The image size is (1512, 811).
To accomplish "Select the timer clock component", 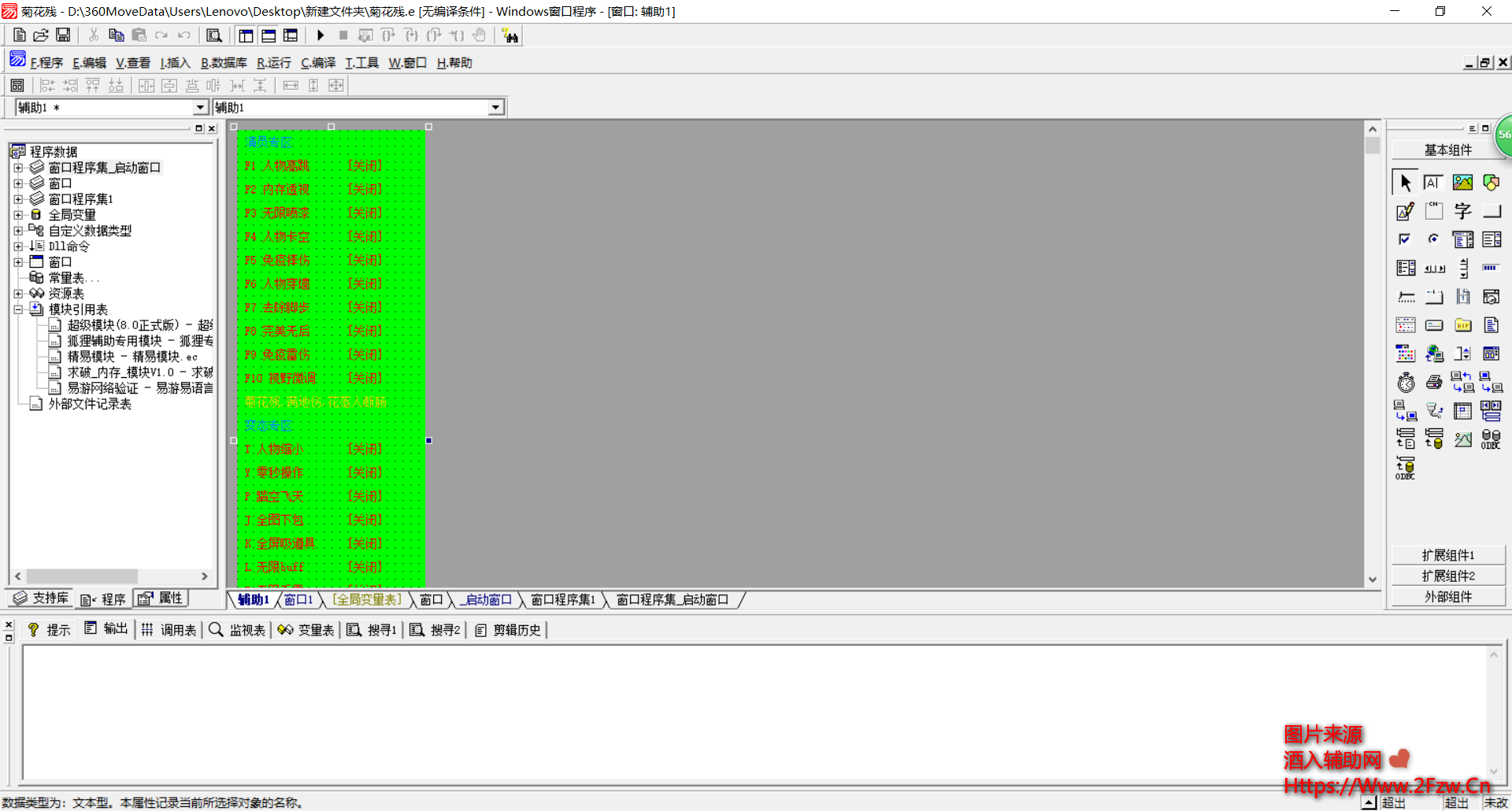I will (1406, 383).
